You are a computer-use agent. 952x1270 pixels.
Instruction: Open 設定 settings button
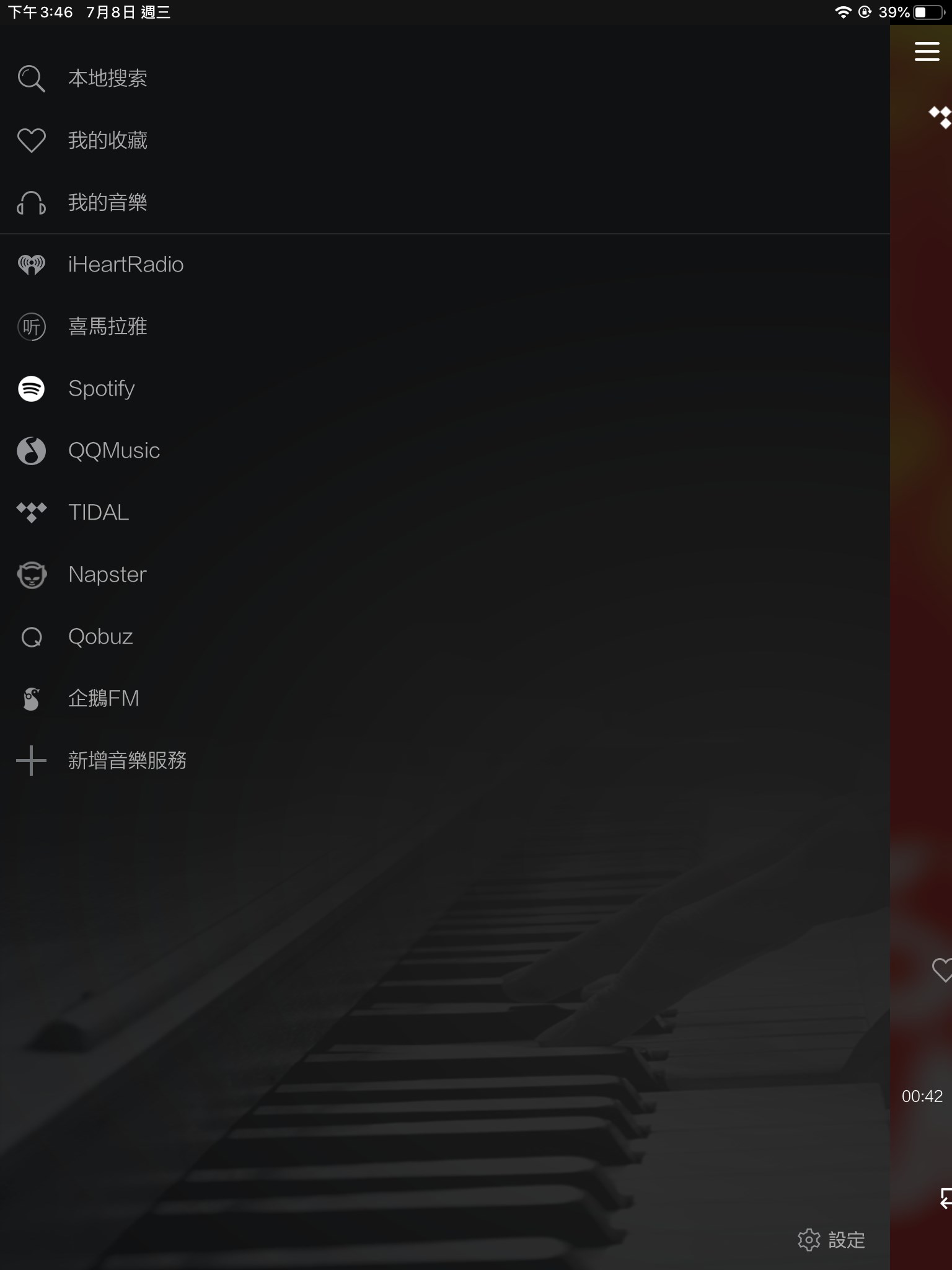(x=831, y=1240)
